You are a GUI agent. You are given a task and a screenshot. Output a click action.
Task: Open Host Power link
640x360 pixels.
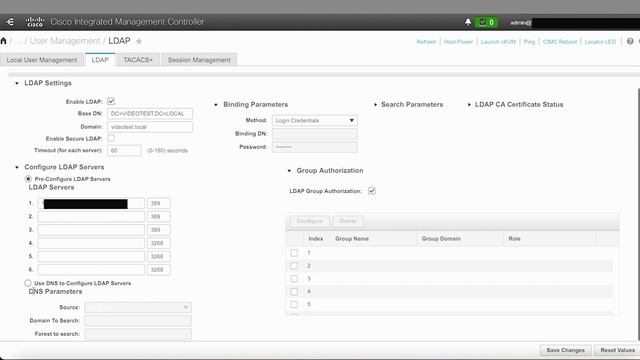458,42
